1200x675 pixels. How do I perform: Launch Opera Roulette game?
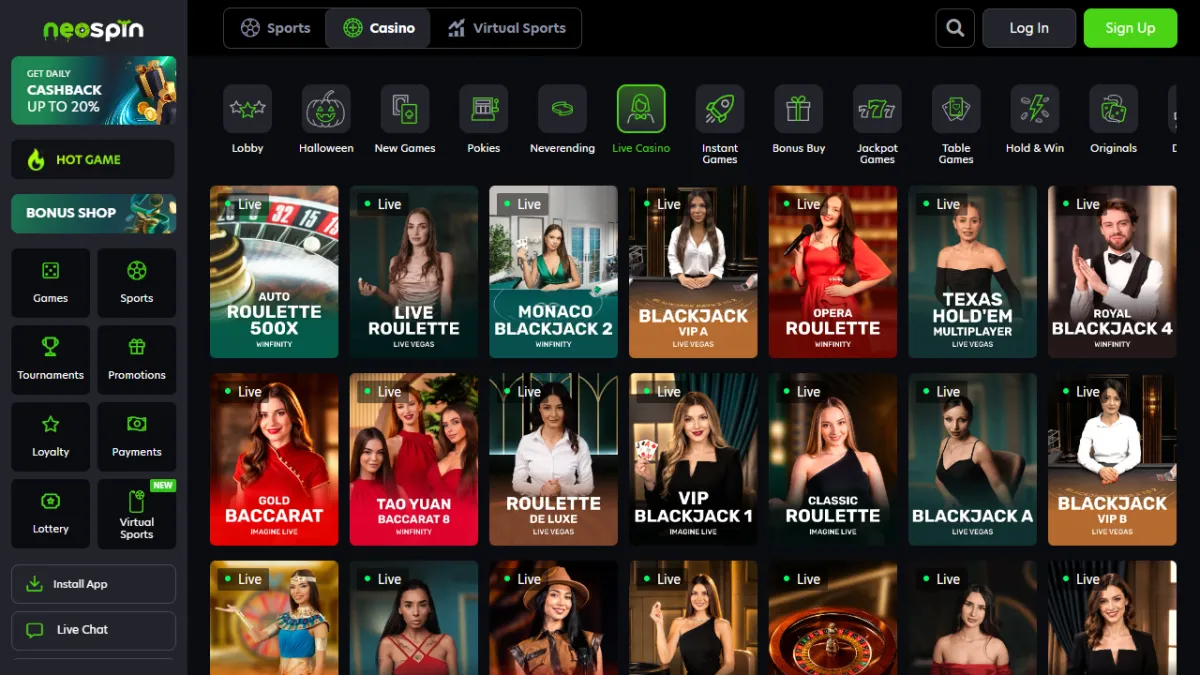click(x=833, y=272)
